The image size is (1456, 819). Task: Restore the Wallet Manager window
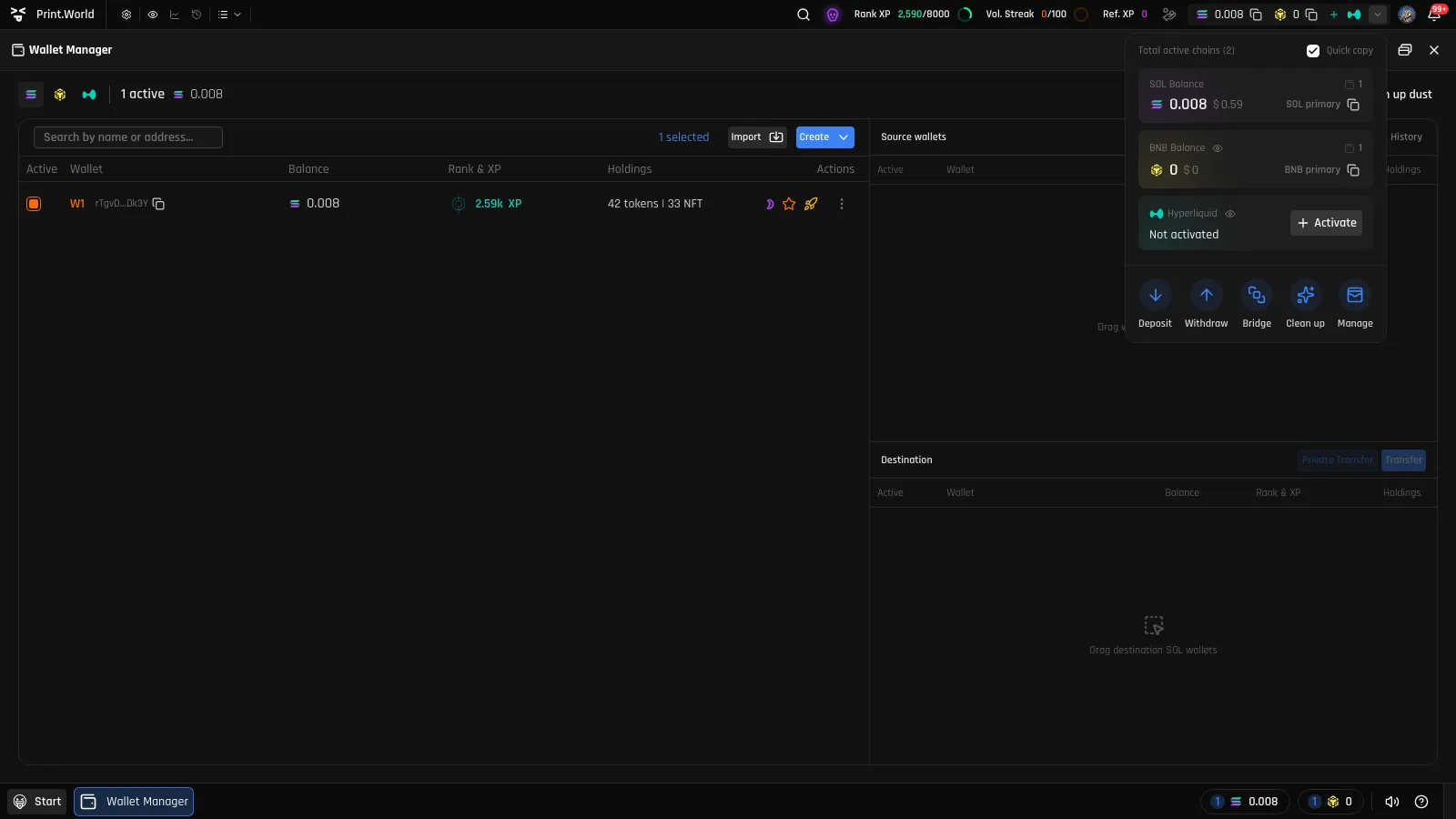pyautogui.click(x=1405, y=50)
